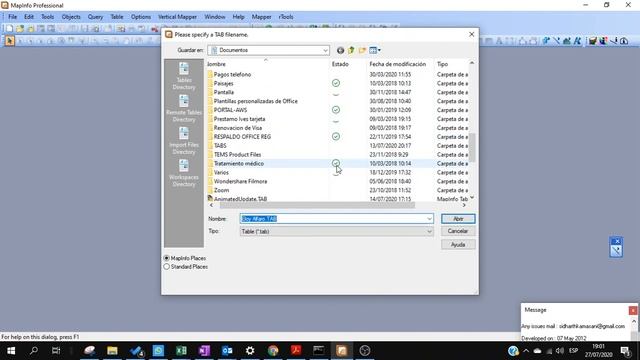Select the Wondershare Filmora folder
This screenshot has height=360, width=640.
click(240, 181)
